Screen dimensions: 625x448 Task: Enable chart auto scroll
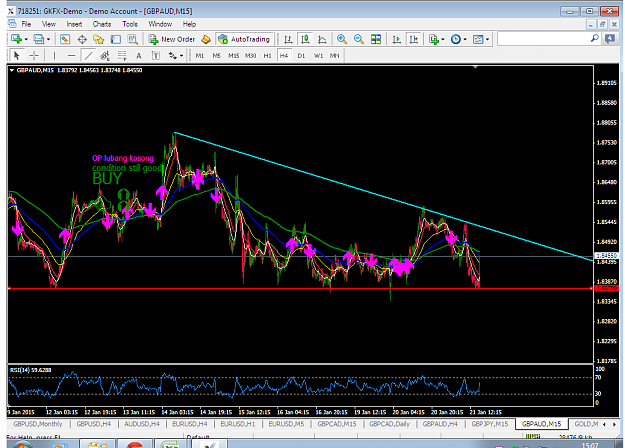tap(397, 39)
